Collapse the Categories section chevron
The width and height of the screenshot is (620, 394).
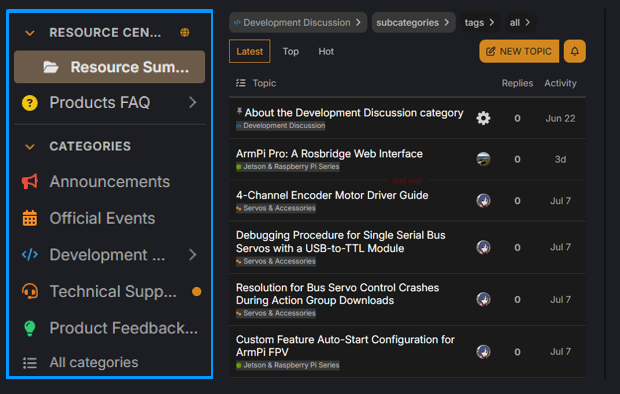click(30, 147)
